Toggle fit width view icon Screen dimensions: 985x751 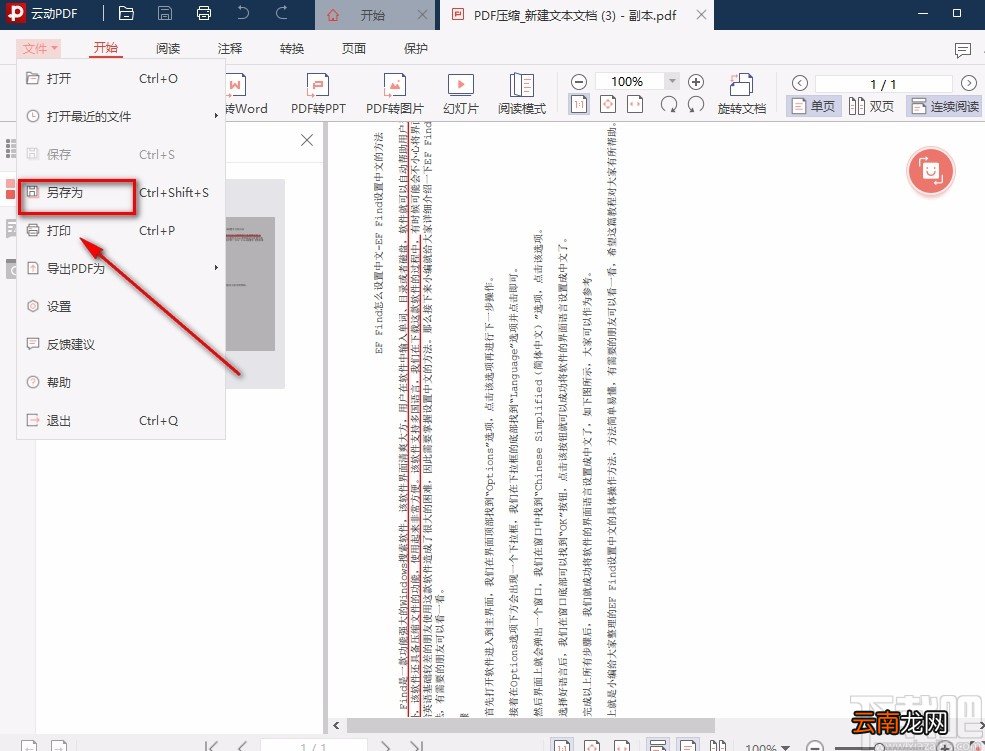635,105
